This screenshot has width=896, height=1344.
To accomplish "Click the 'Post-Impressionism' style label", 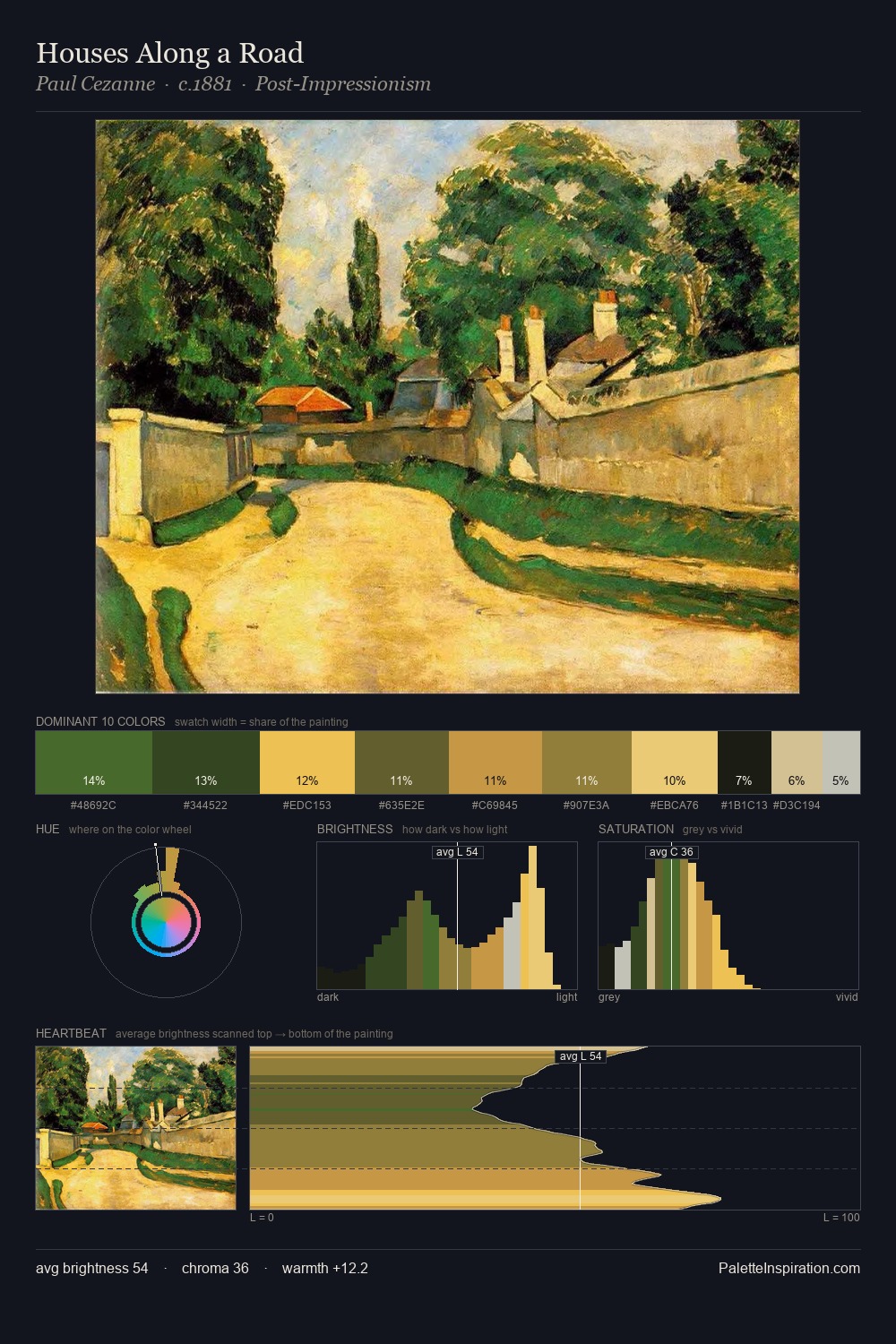I will tap(343, 84).
